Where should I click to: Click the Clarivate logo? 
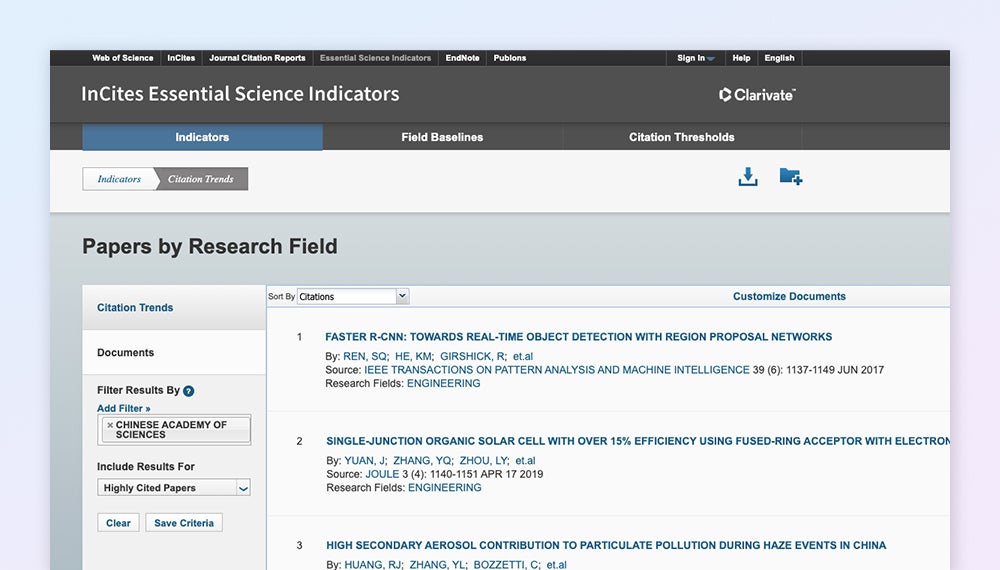(757, 95)
